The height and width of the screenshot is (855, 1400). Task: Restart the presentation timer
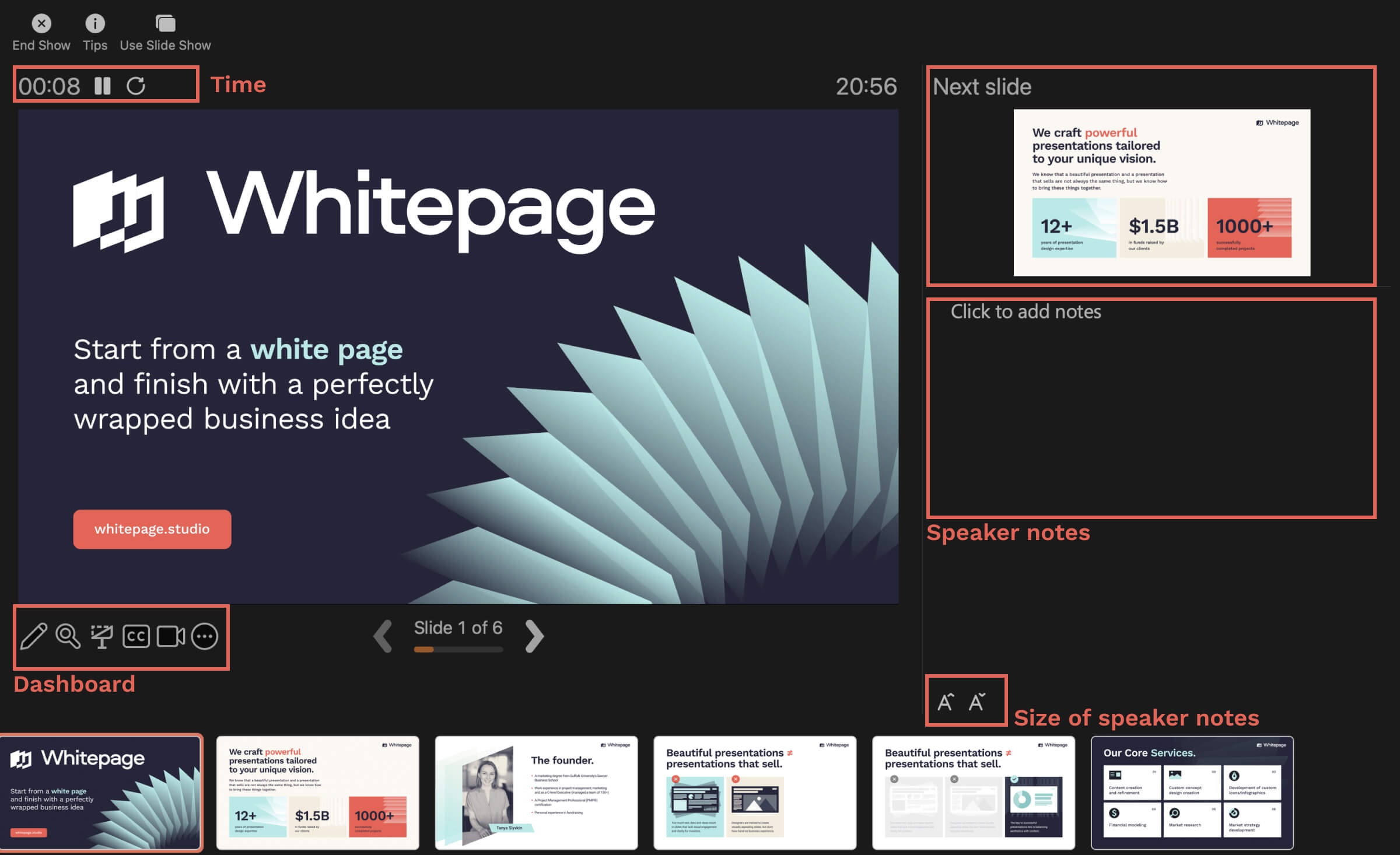coord(135,86)
